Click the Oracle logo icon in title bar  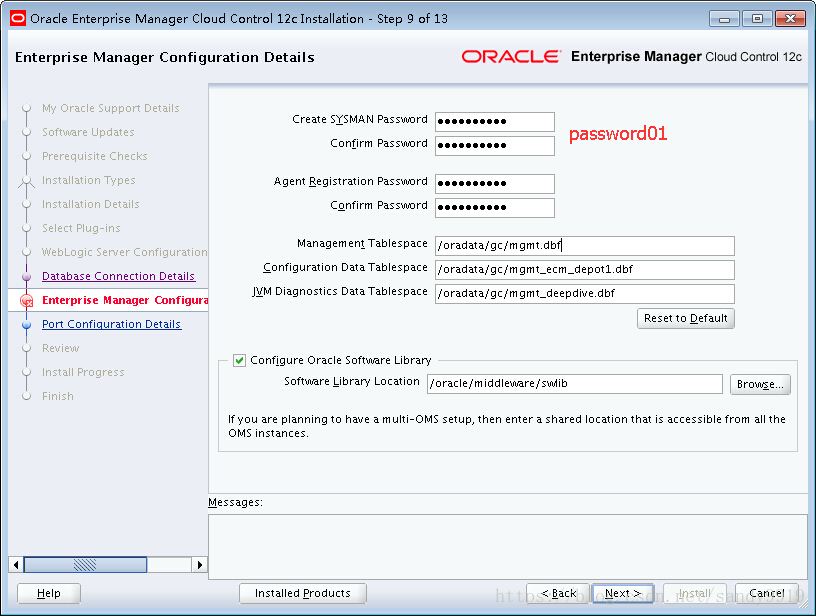click(x=18, y=19)
